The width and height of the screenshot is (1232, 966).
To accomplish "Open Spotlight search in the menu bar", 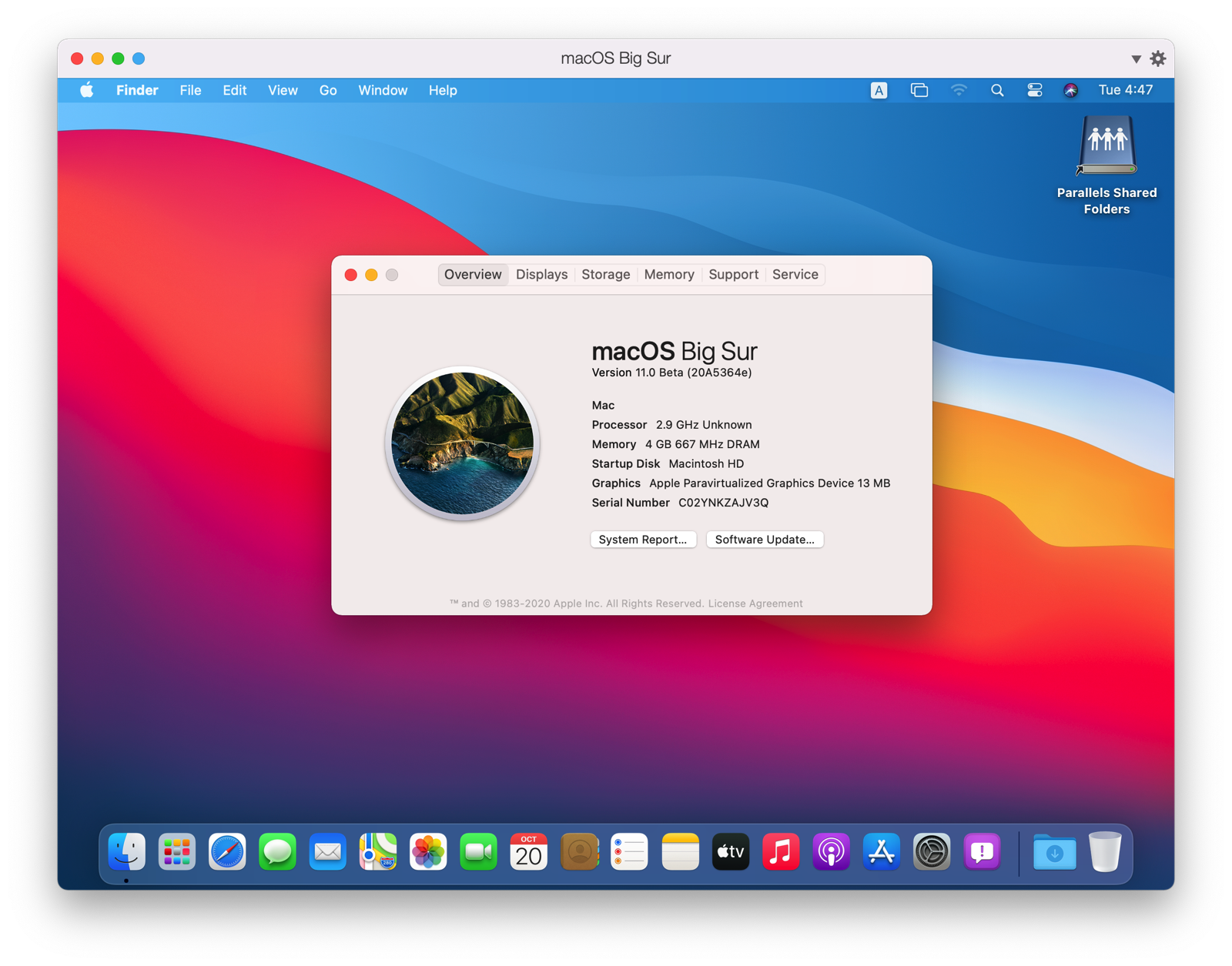I will tap(997, 90).
